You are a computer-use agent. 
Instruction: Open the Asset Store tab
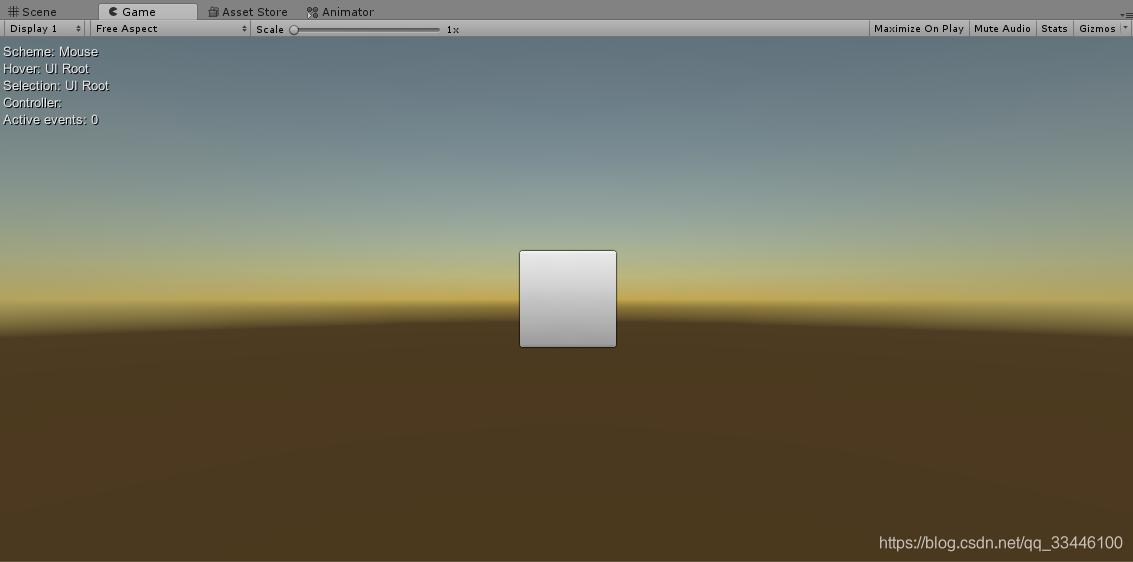[x=248, y=12]
